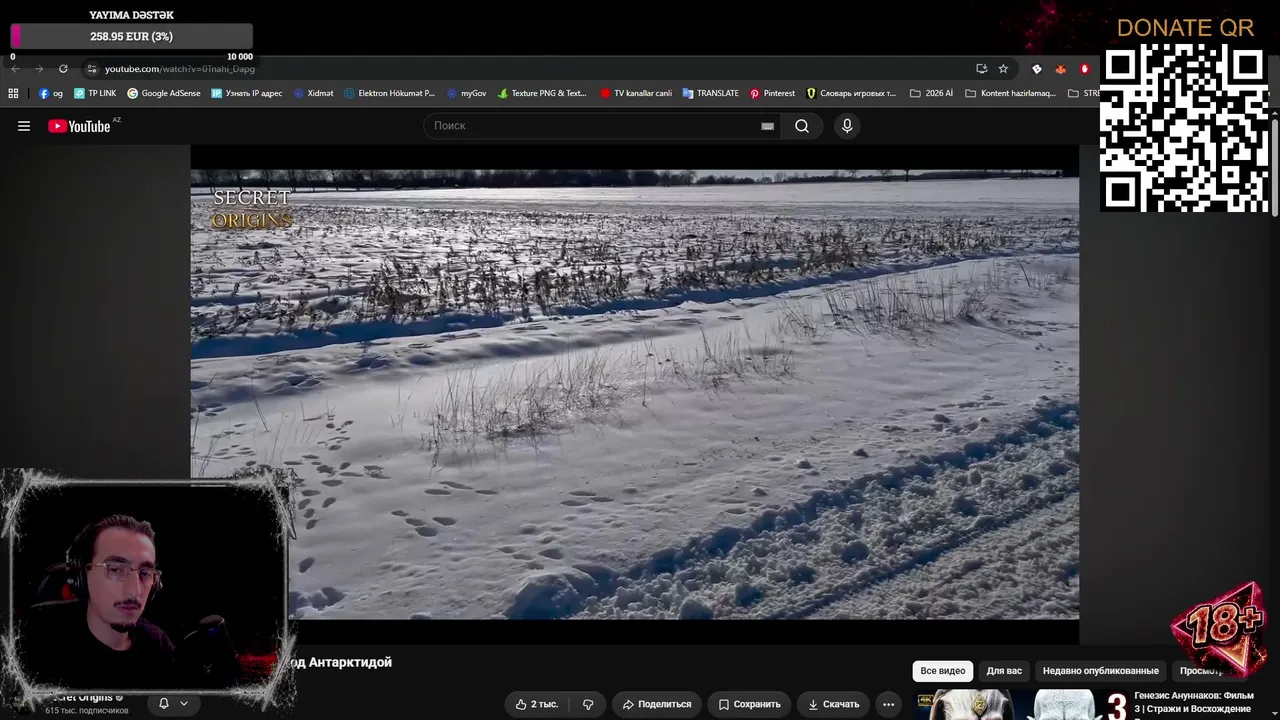This screenshot has width=1280, height=720.
Task: Share the video via Поделиться
Action: point(657,704)
